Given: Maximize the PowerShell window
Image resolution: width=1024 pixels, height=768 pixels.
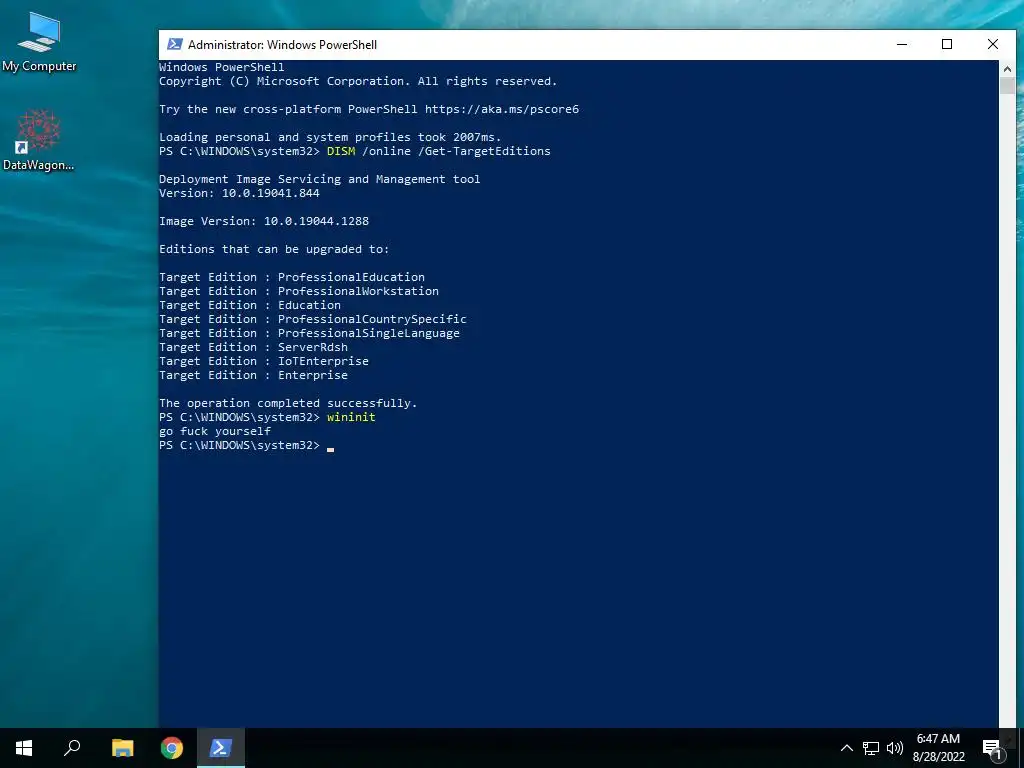Looking at the screenshot, I should click(947, 44).
